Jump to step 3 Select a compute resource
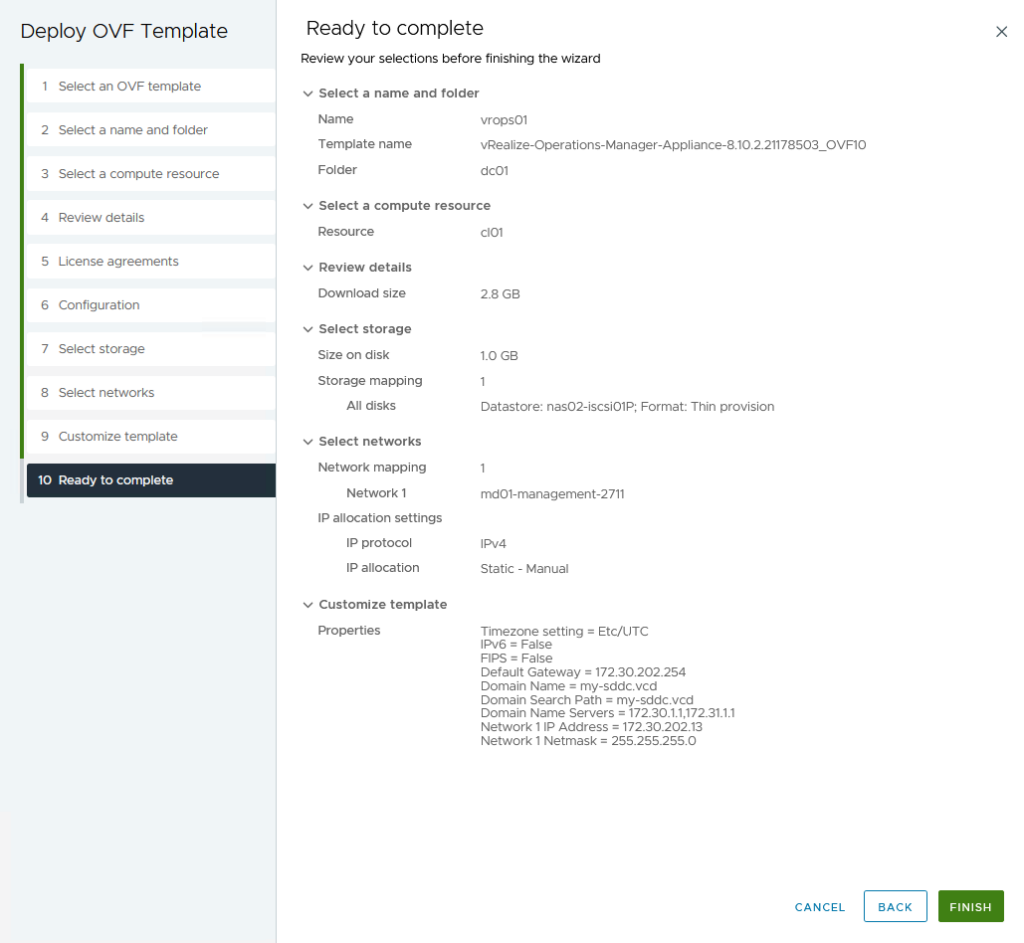1024x943 pixels. coord(138,174)
